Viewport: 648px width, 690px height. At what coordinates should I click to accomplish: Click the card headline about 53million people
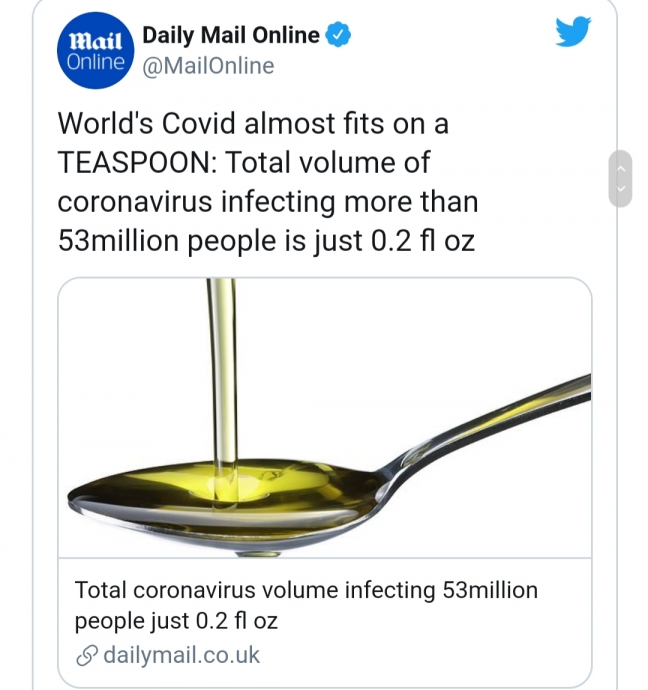tap(306, 605)
